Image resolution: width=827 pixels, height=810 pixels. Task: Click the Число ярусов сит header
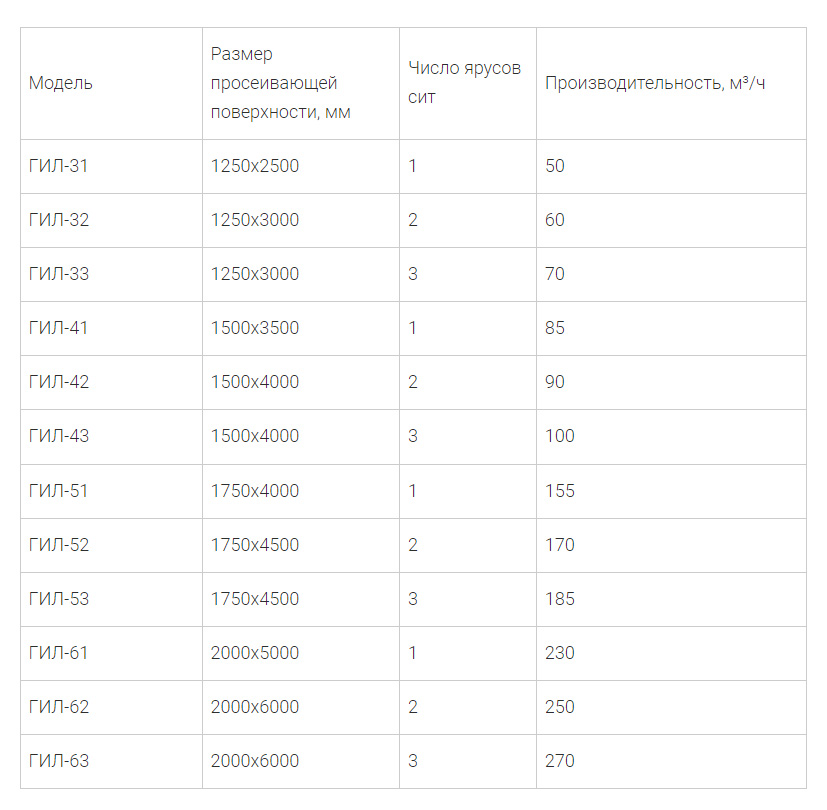465,83
